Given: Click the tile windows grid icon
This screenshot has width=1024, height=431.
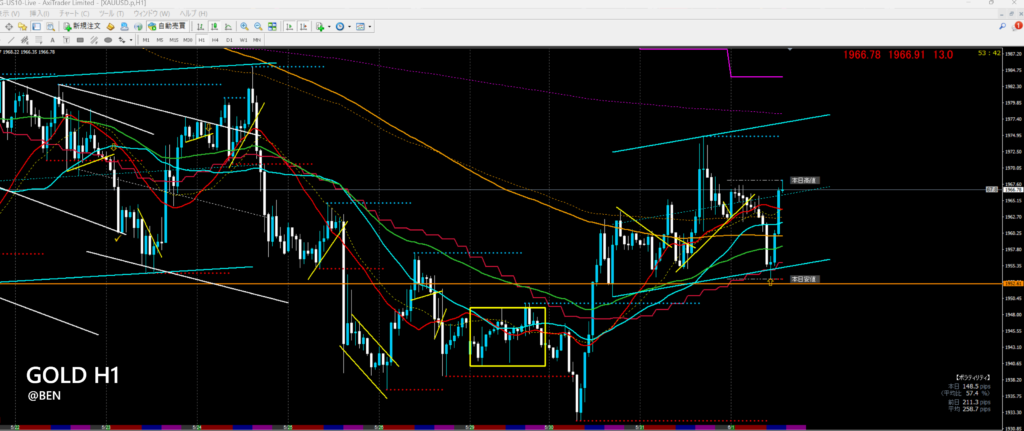Looking at the screenshot, I should [272, 26].
